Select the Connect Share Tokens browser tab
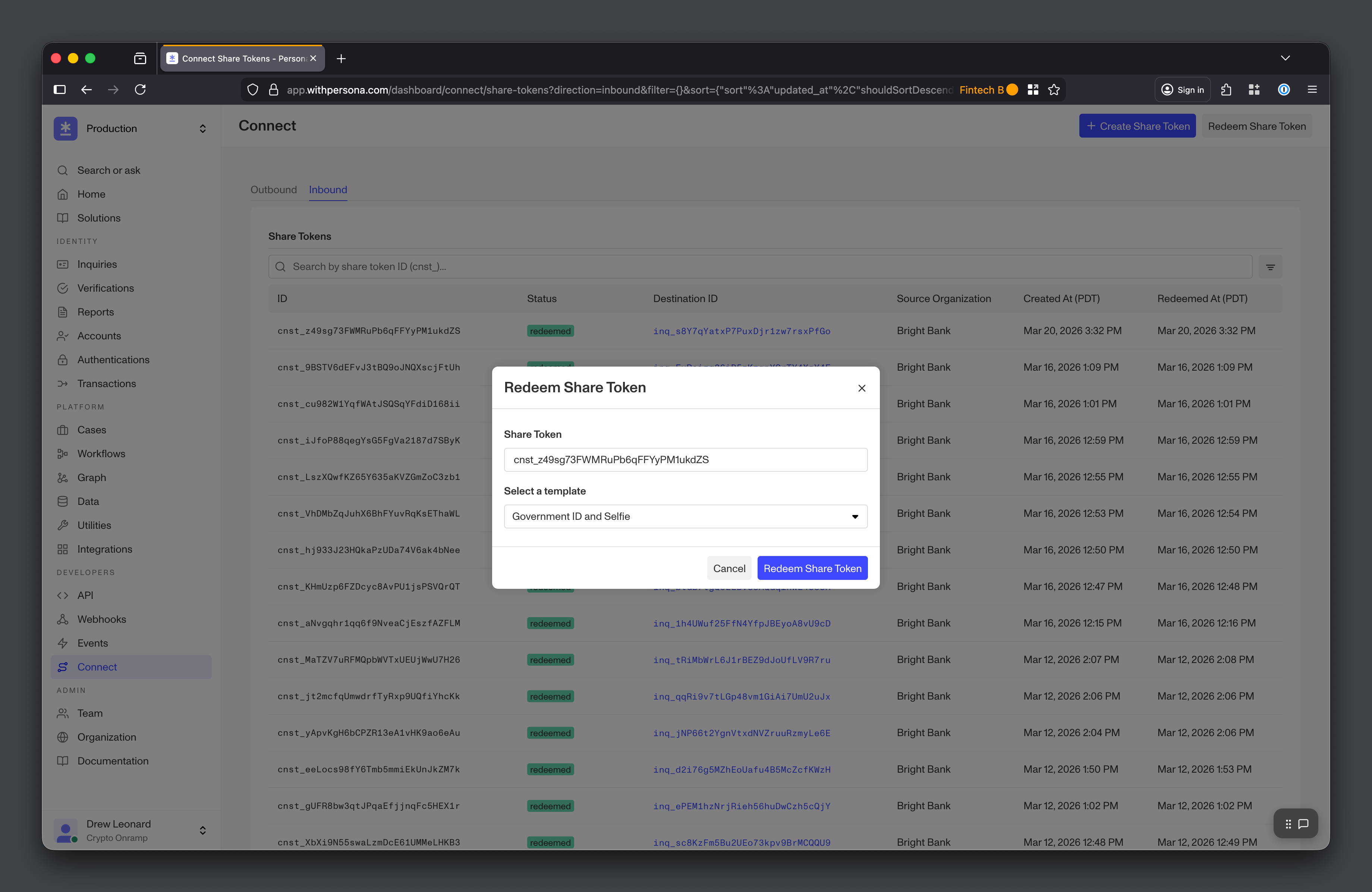This screenshot has height=892, width=1372. (x=241, y=58)
